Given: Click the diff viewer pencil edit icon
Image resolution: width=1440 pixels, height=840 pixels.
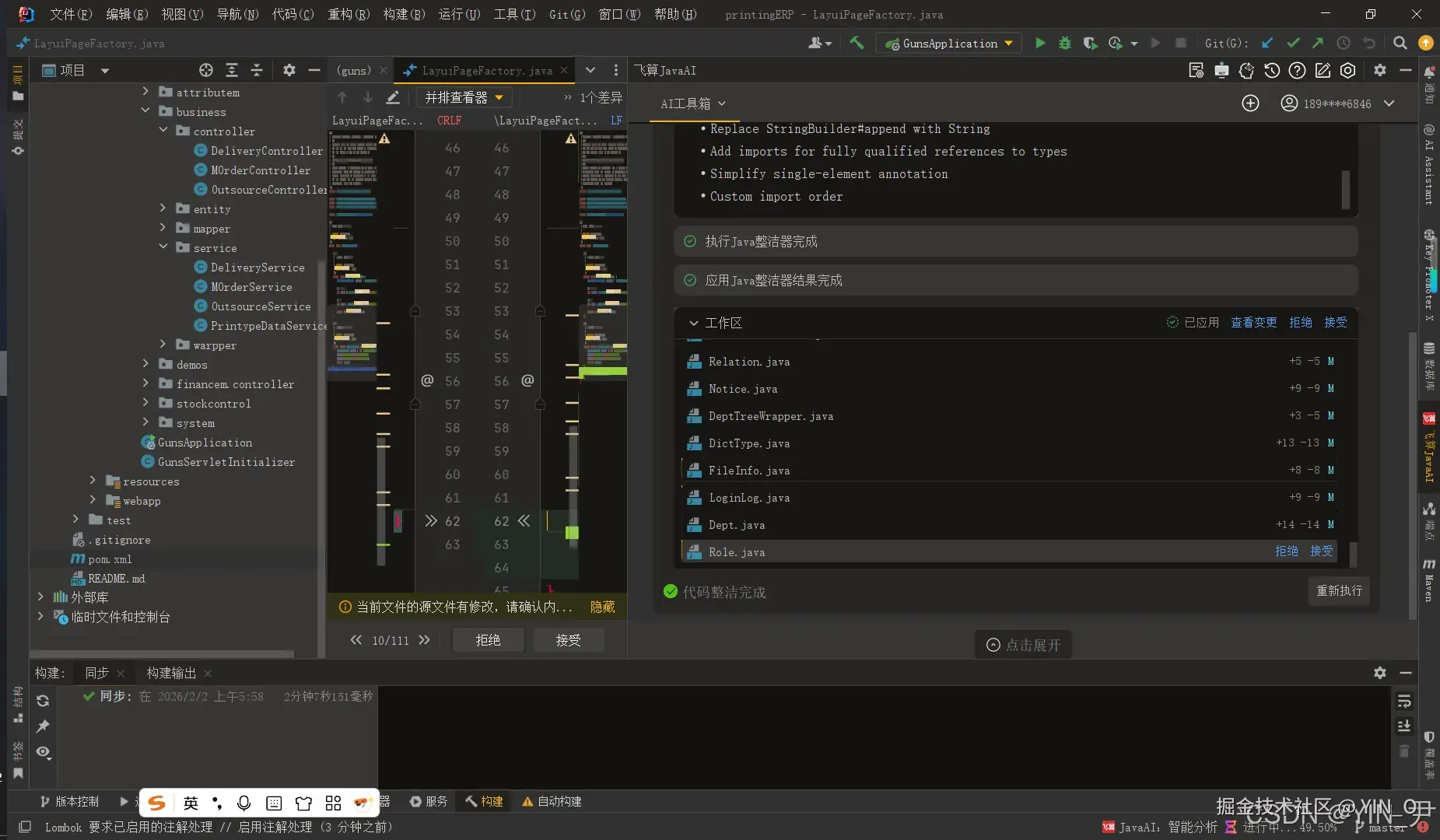Looking at the screenshot, I should tap(393, 97).
